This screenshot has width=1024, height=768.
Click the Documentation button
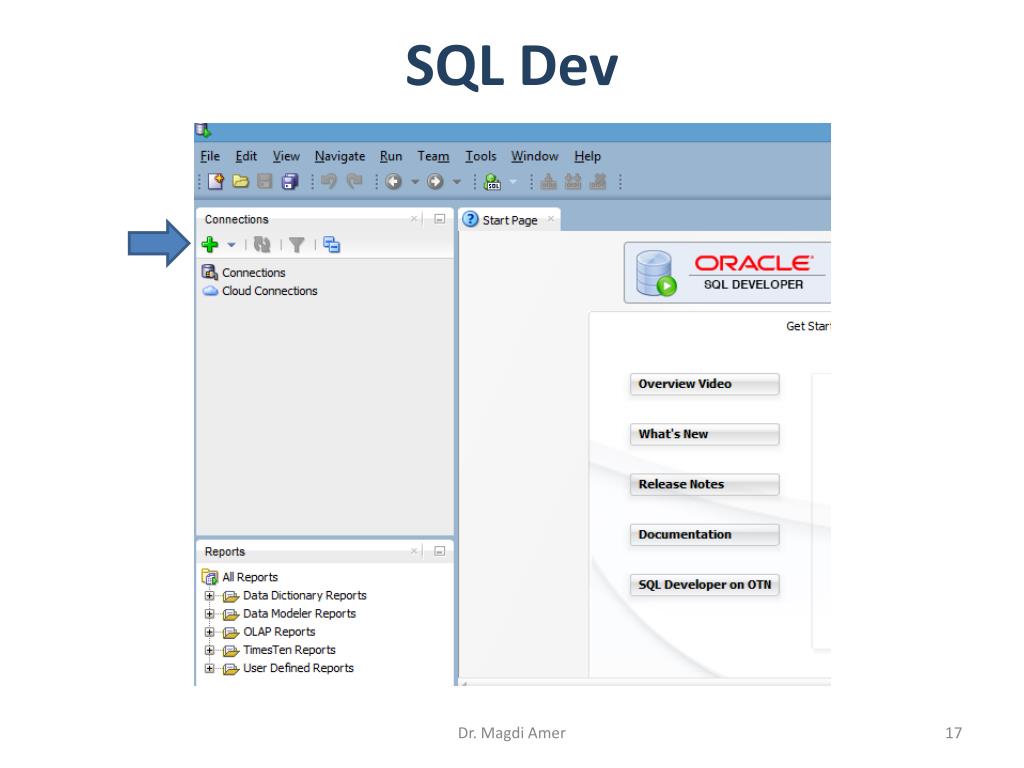[704, 535]
